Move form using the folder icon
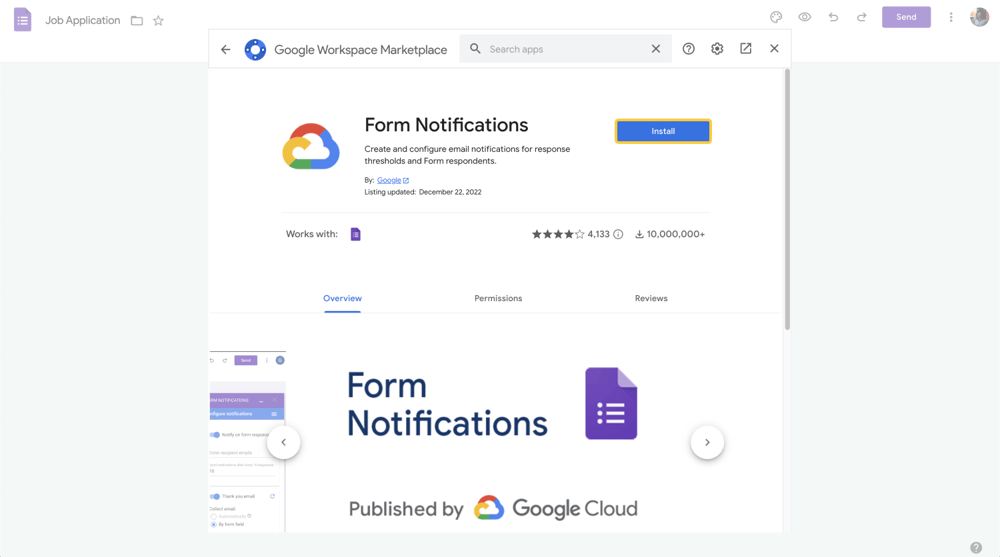The width and height of the screenshot is (1000, 557). click(137, 21)
